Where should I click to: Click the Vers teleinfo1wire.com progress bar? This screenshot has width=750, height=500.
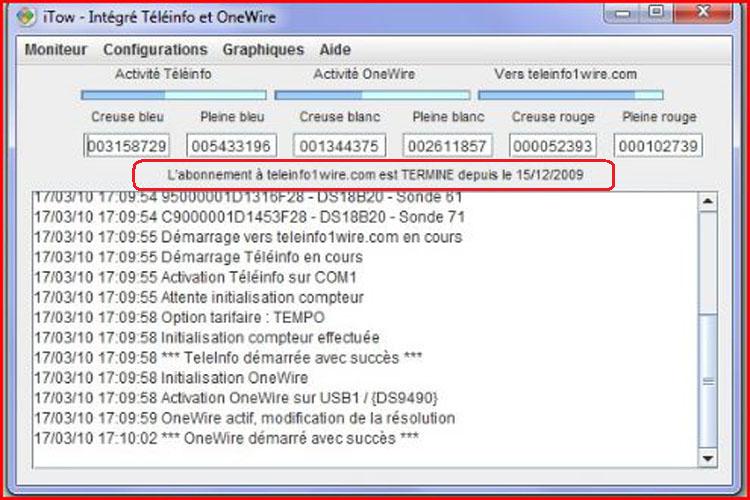point(570,95)
